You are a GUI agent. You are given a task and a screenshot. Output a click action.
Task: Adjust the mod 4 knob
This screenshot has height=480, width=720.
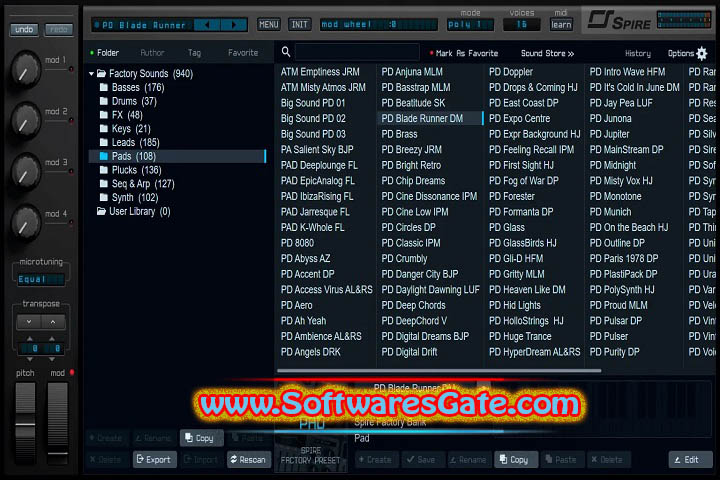25,223
